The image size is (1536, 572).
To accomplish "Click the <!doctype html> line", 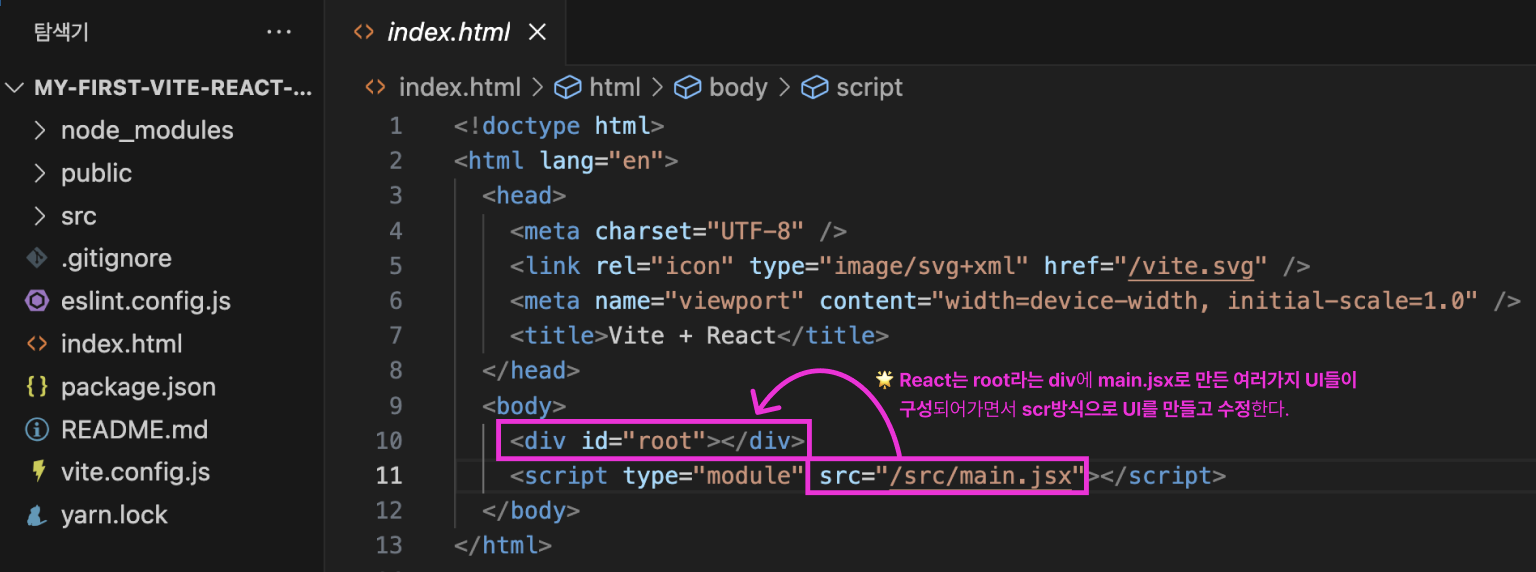I will tap(559, 126).
